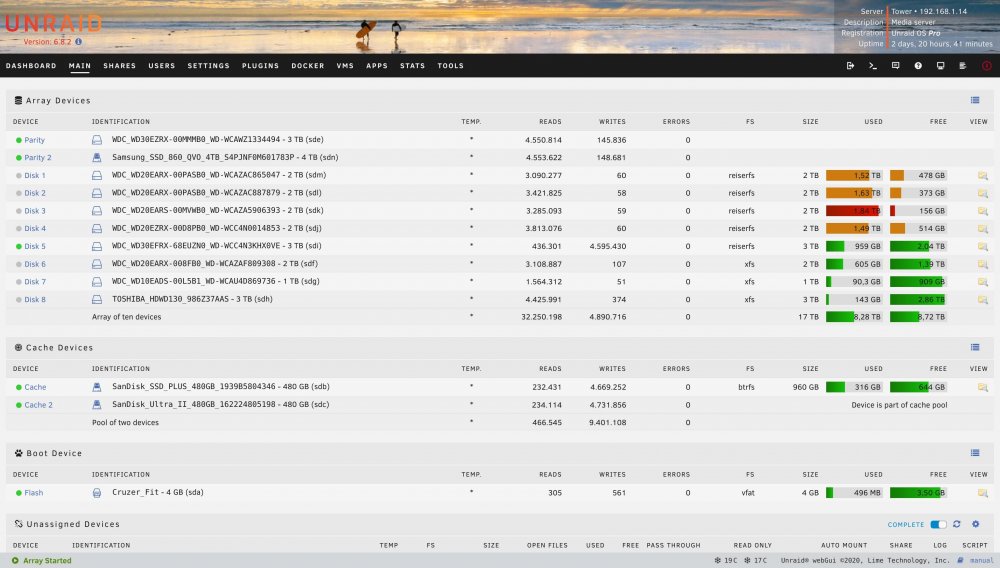The image size is (1000, 568).
Task: Switch to the Shares tab
Action: coord(120,66)
